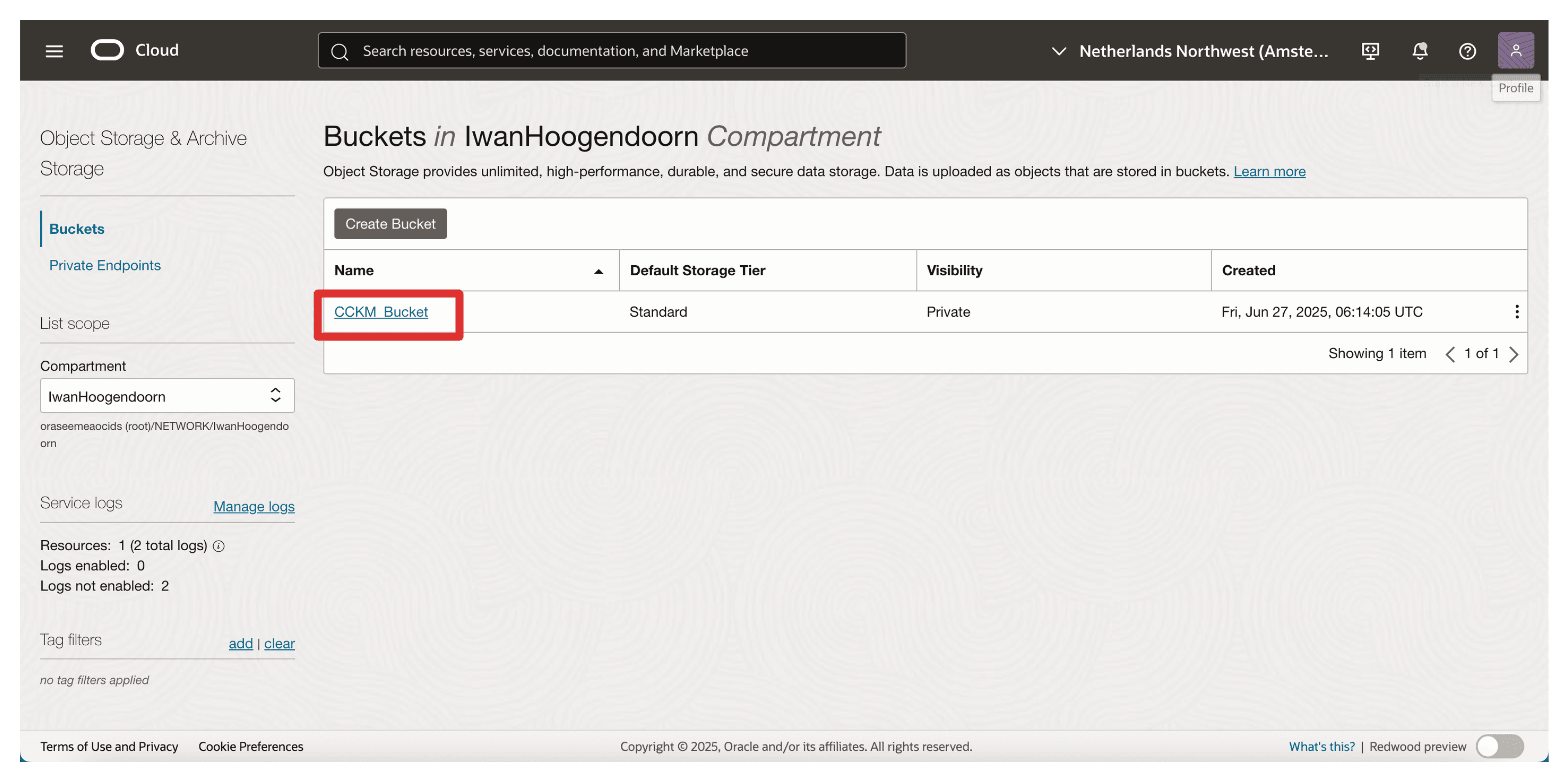
Task: Click the Created column header
Action: click(x=1248, y=270)
